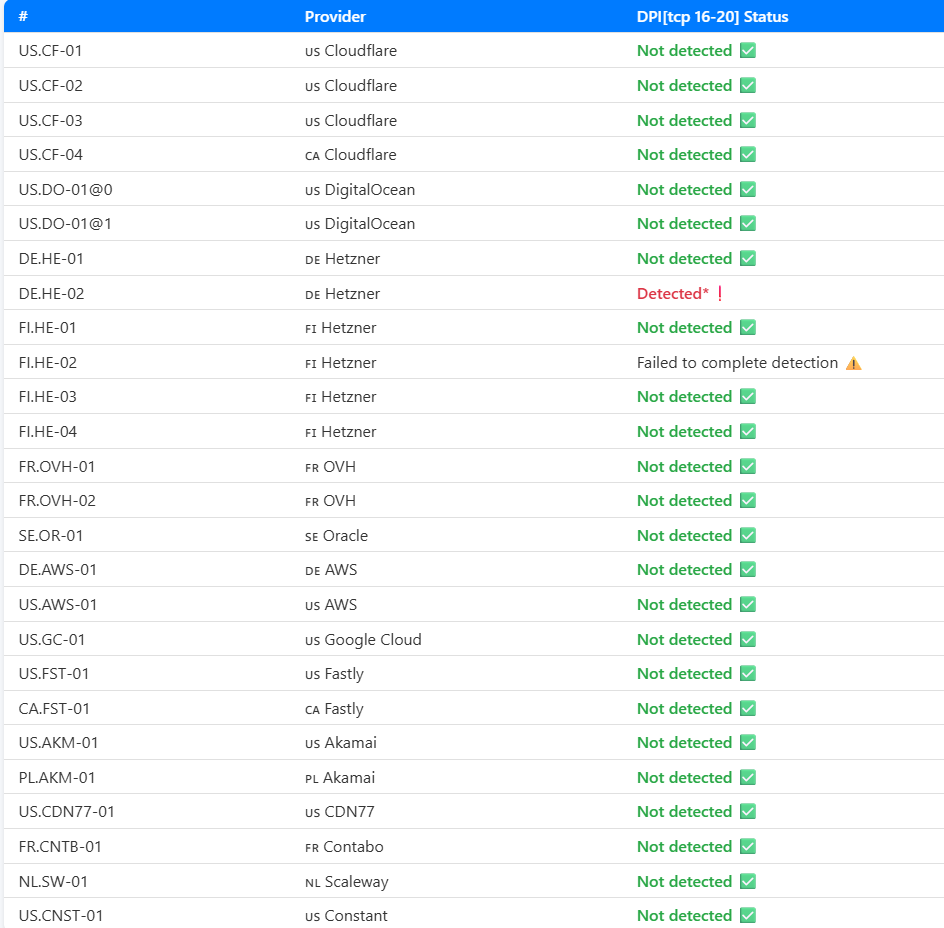The image size is (944, 928).
Task: Click the FR Contabo provider cell
Action: click(344, 847)
